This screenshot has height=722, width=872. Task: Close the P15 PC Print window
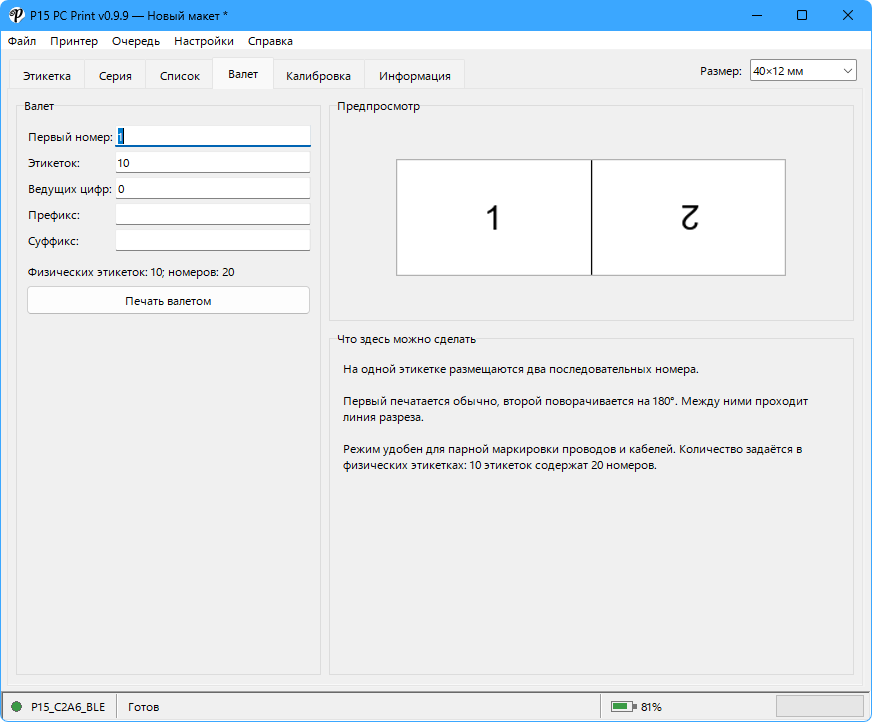[x=848, y=15]
